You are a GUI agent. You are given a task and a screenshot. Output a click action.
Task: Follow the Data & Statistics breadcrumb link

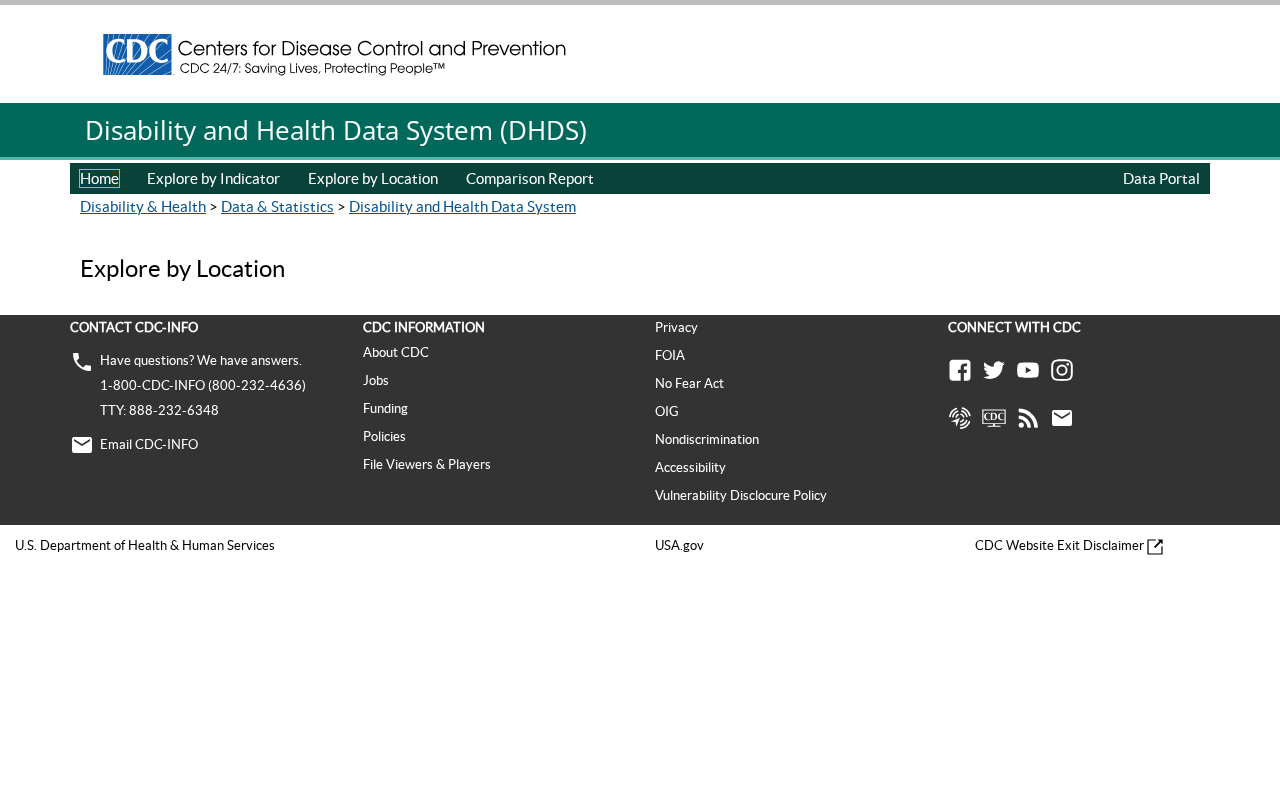tap(277, 206)
